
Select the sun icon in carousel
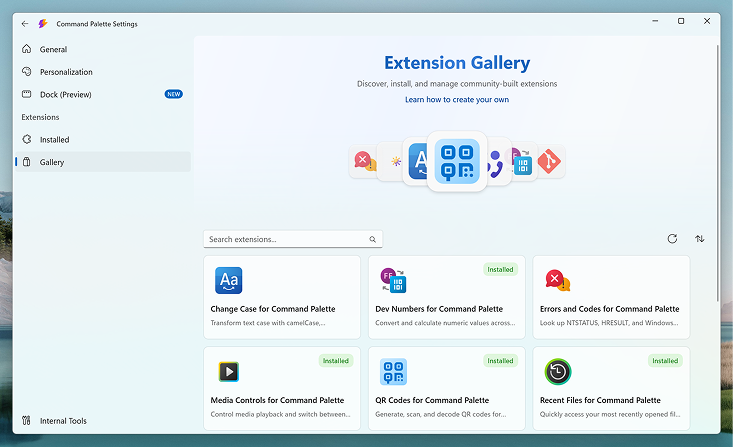[x=396, y=161]
